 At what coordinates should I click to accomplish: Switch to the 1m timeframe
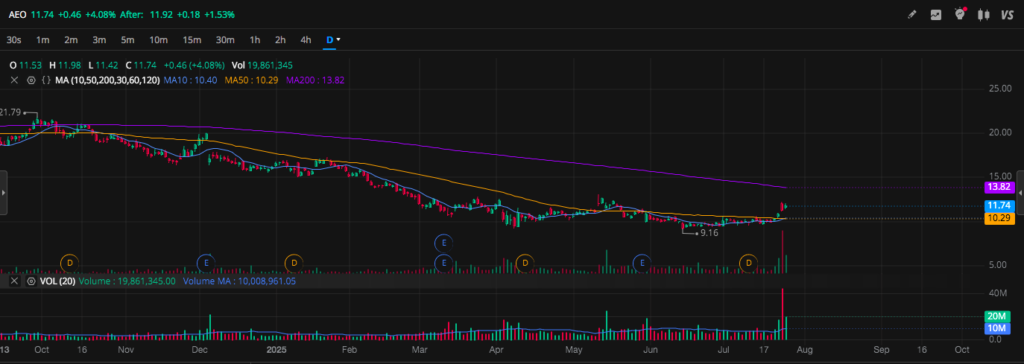pyautogui.click(x=42, y=40)
